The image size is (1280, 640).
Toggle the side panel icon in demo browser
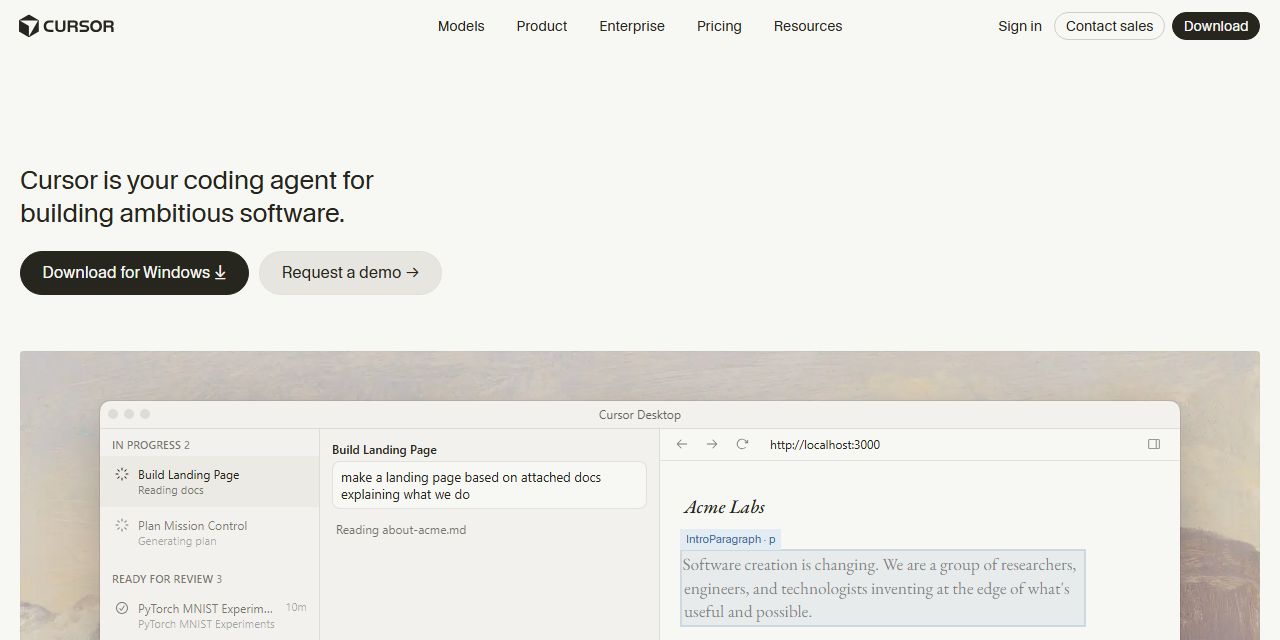pyautogui.click(x=1154, y=444)
